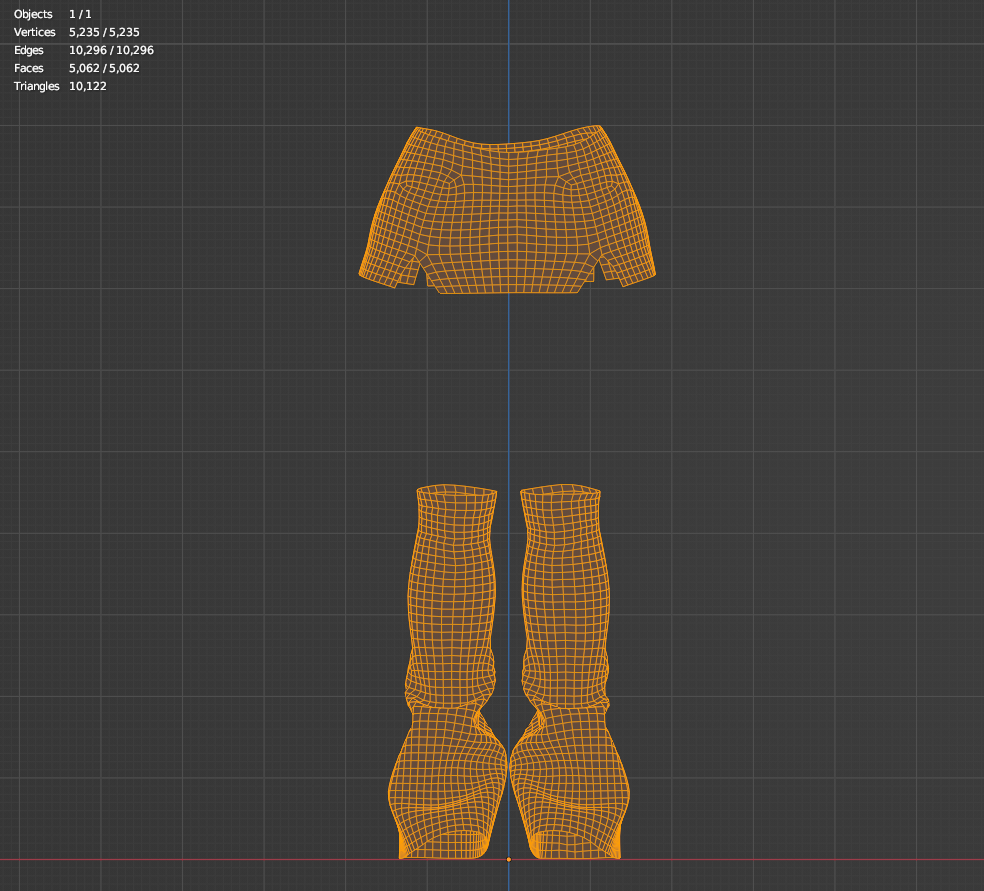Click the shirt's neckline collar edge
The height and width of the screenshot is (891, 984).
(x=508, y=145)
